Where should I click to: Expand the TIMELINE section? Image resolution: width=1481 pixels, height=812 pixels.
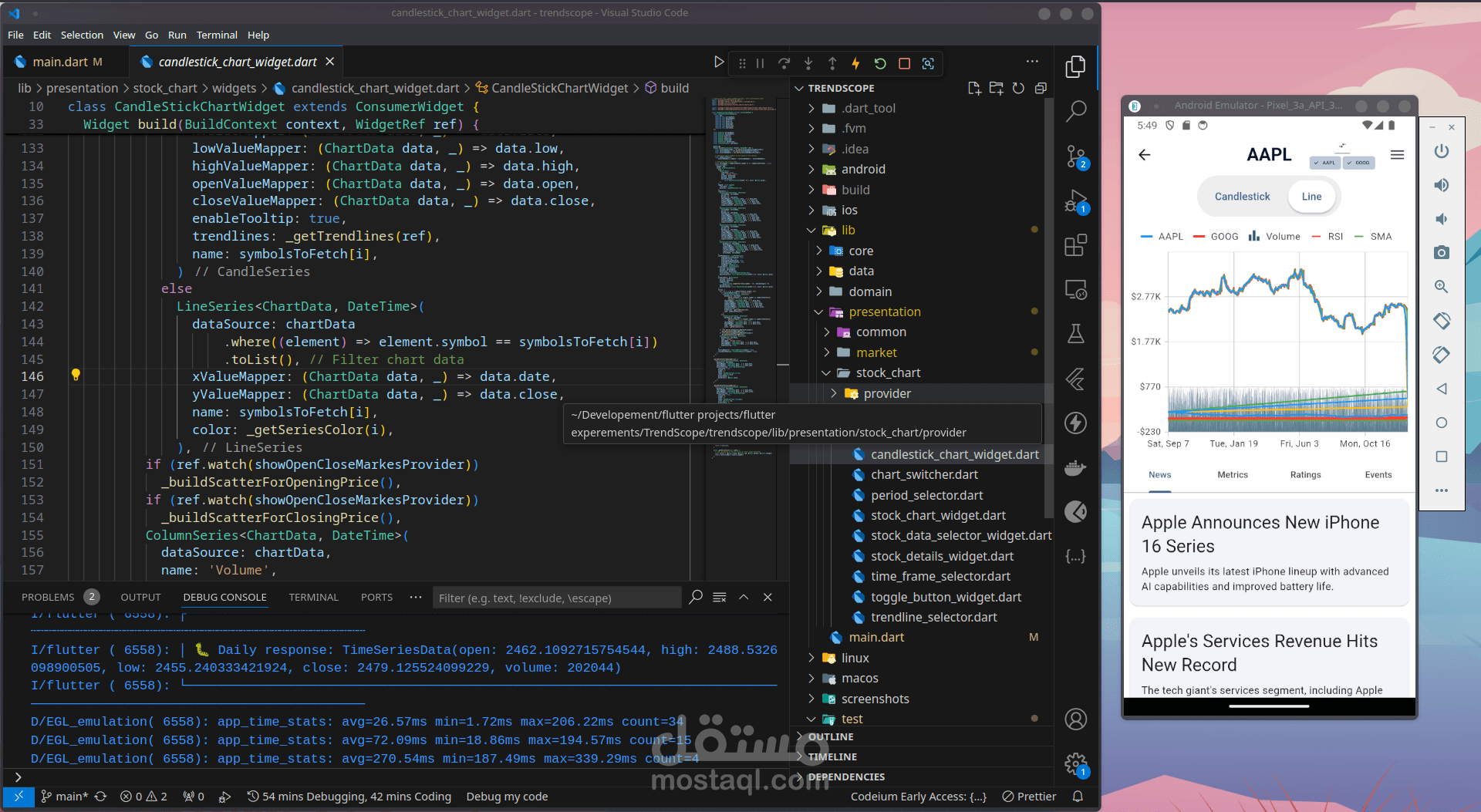tap(832, 757)
